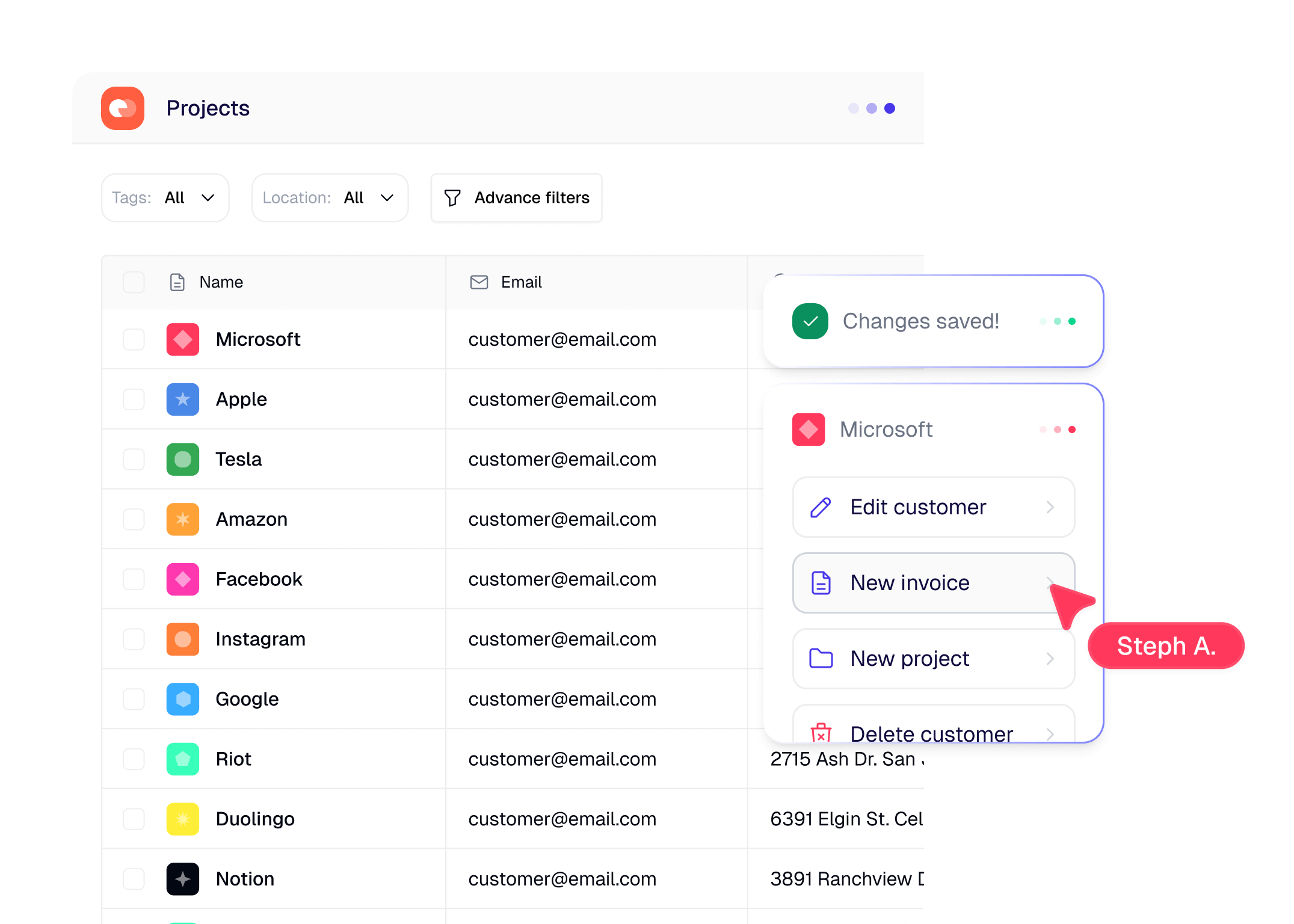Click the Projects title
This screenshot has height=924, width=1294.
pos(208,108)
